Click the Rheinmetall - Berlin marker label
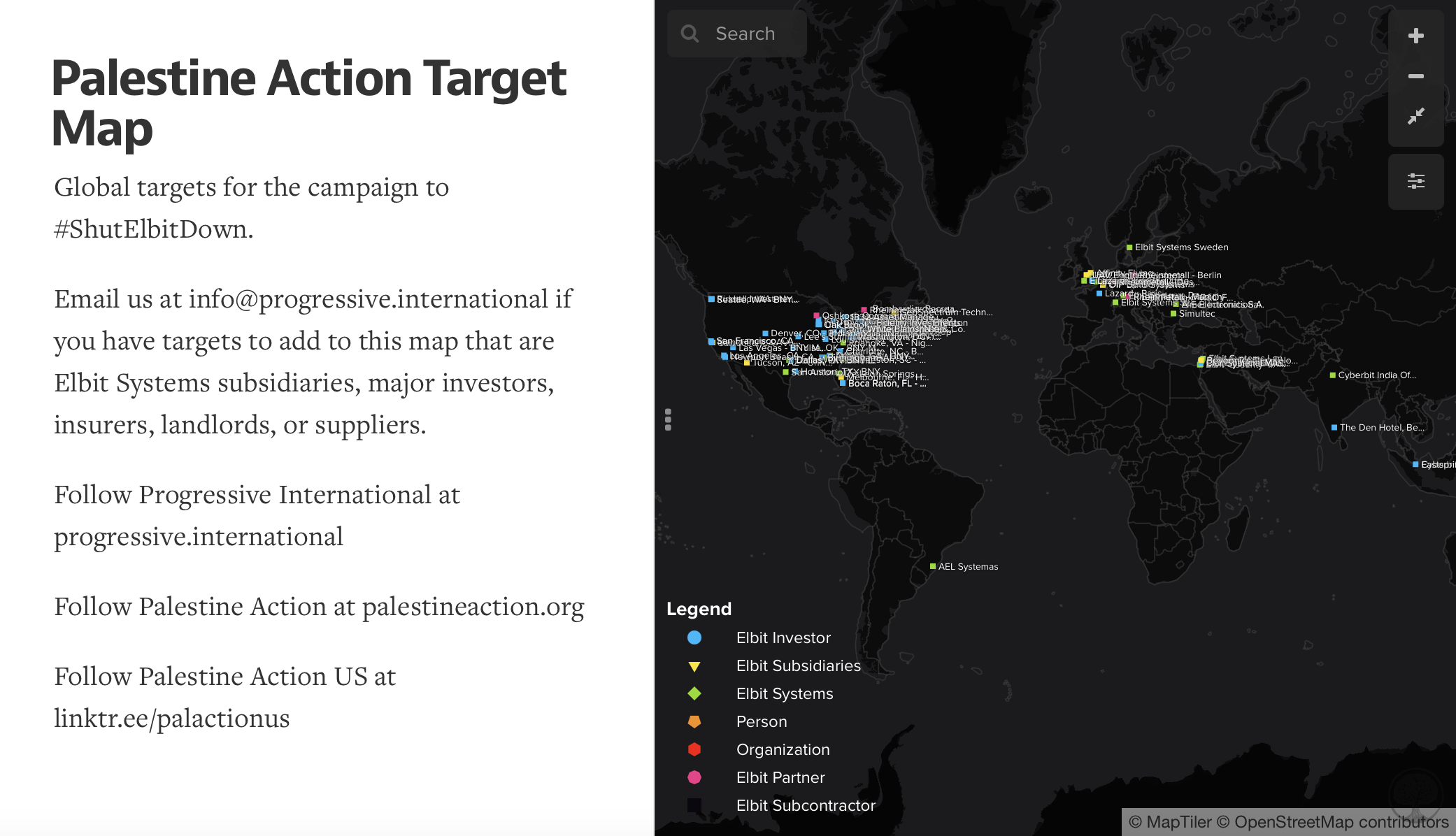This screenshot has height=836, width=1456. click(x=1180, y=275)
